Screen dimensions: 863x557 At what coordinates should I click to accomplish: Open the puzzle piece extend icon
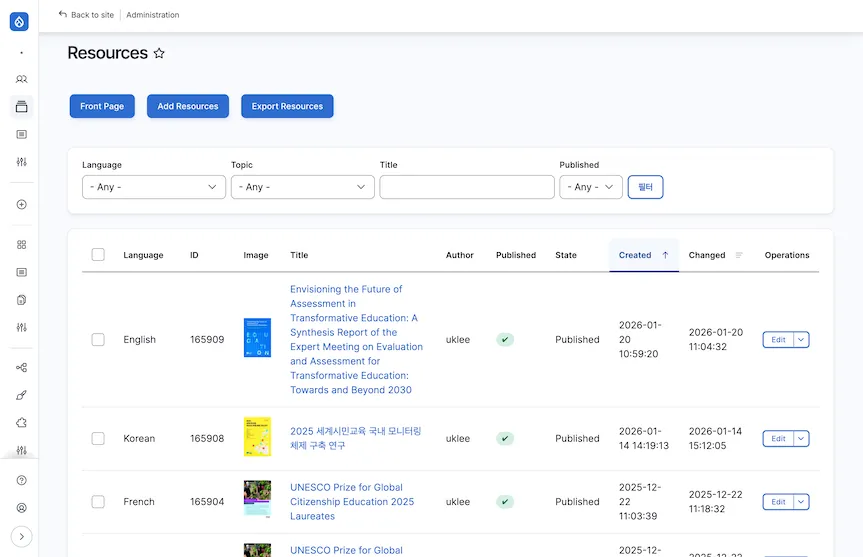pyautogui.click(x=21, y=423)
